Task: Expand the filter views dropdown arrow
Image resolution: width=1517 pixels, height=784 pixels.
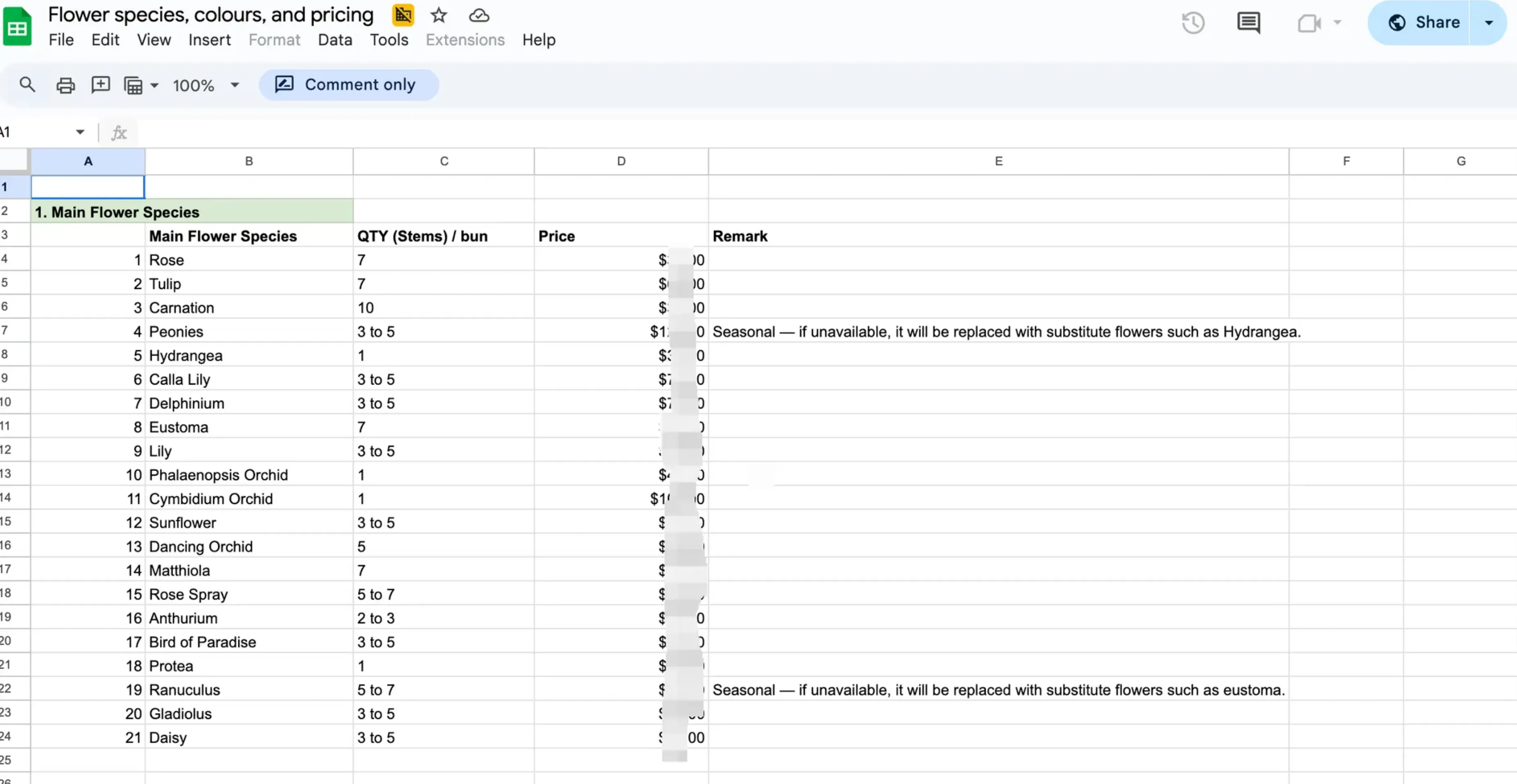Action: click(x=154, y=86)
